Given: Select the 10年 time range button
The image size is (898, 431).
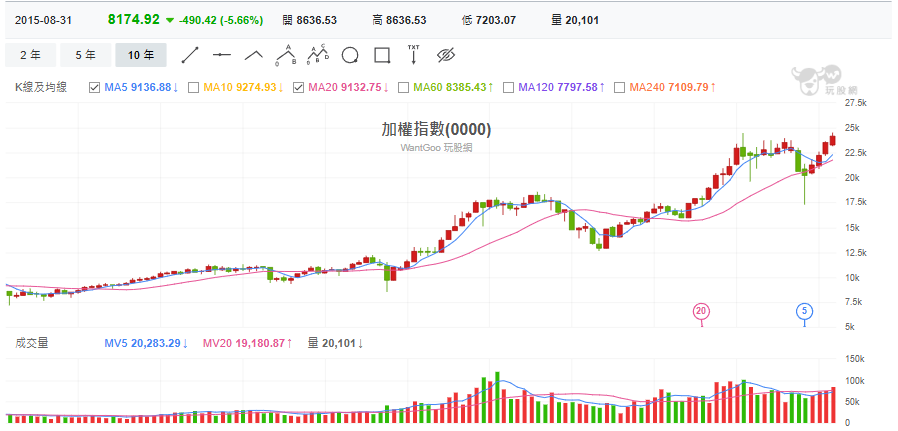Looking at the screenshot, I should [141, 54].
